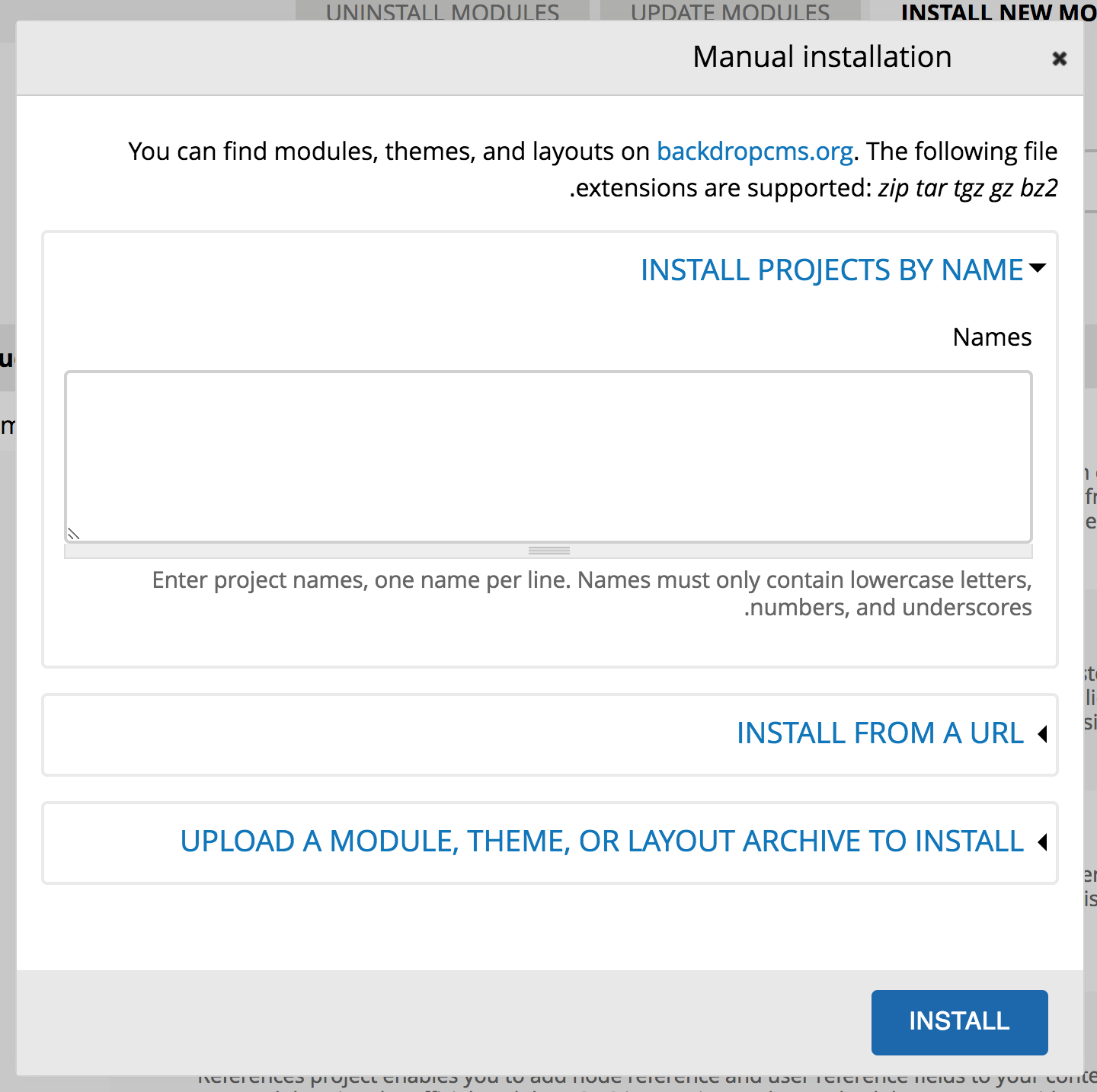The image size is (1097, 1092).
Task: Click the Manual installation dialog title
Action: coord(822,57)
